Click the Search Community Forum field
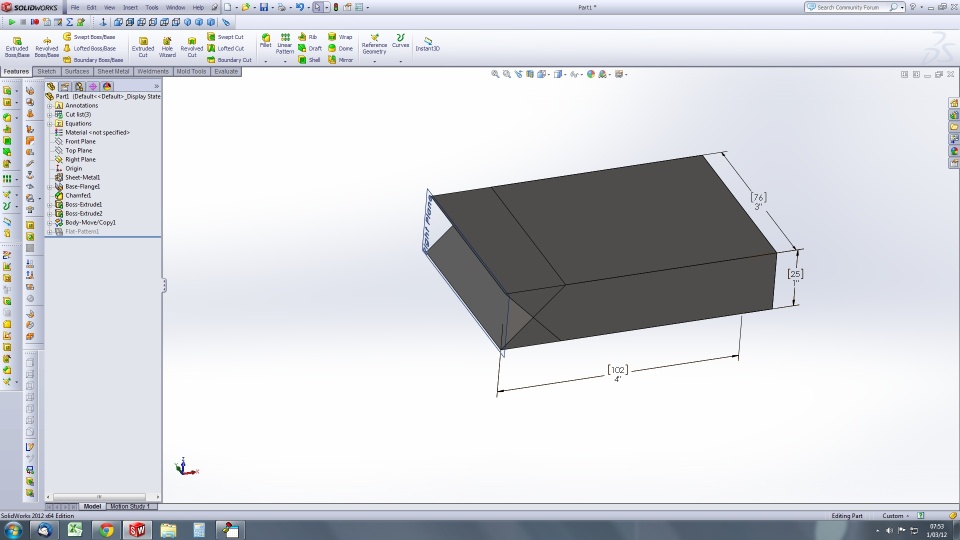This screenshot has width=960, height=540. (848, 7)
